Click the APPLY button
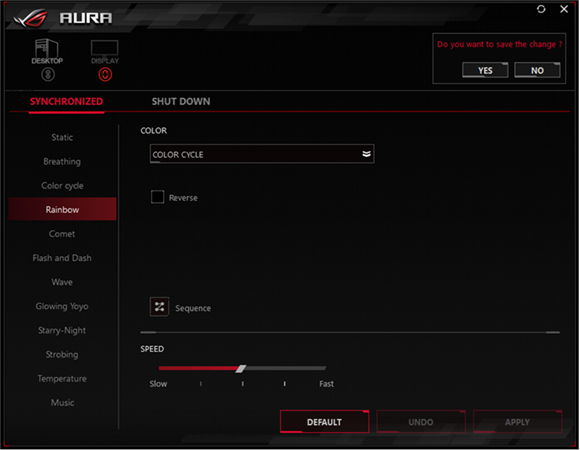This screenshot has height=450, width=580. (517, 422)
